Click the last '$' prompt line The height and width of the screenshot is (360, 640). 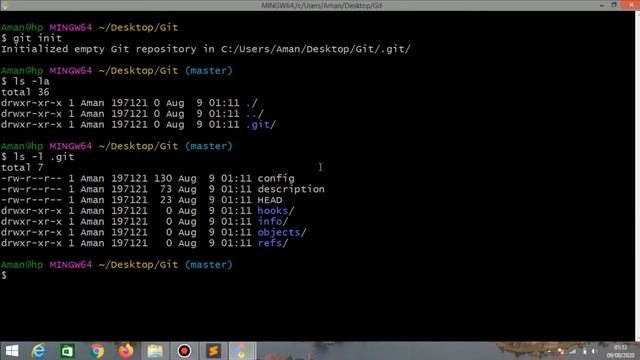4,276
